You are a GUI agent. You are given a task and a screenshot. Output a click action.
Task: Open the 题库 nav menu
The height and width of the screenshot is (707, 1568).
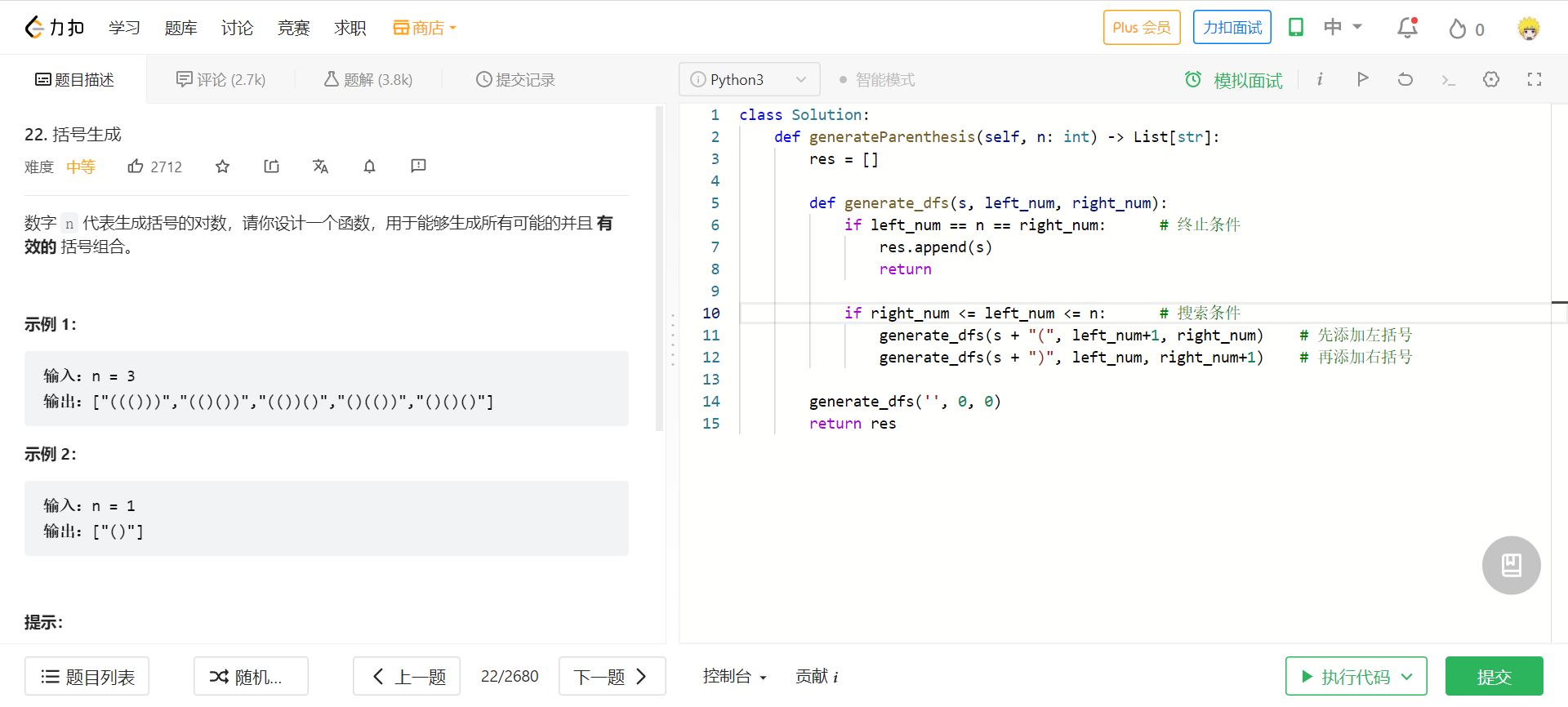pos(180,28)
